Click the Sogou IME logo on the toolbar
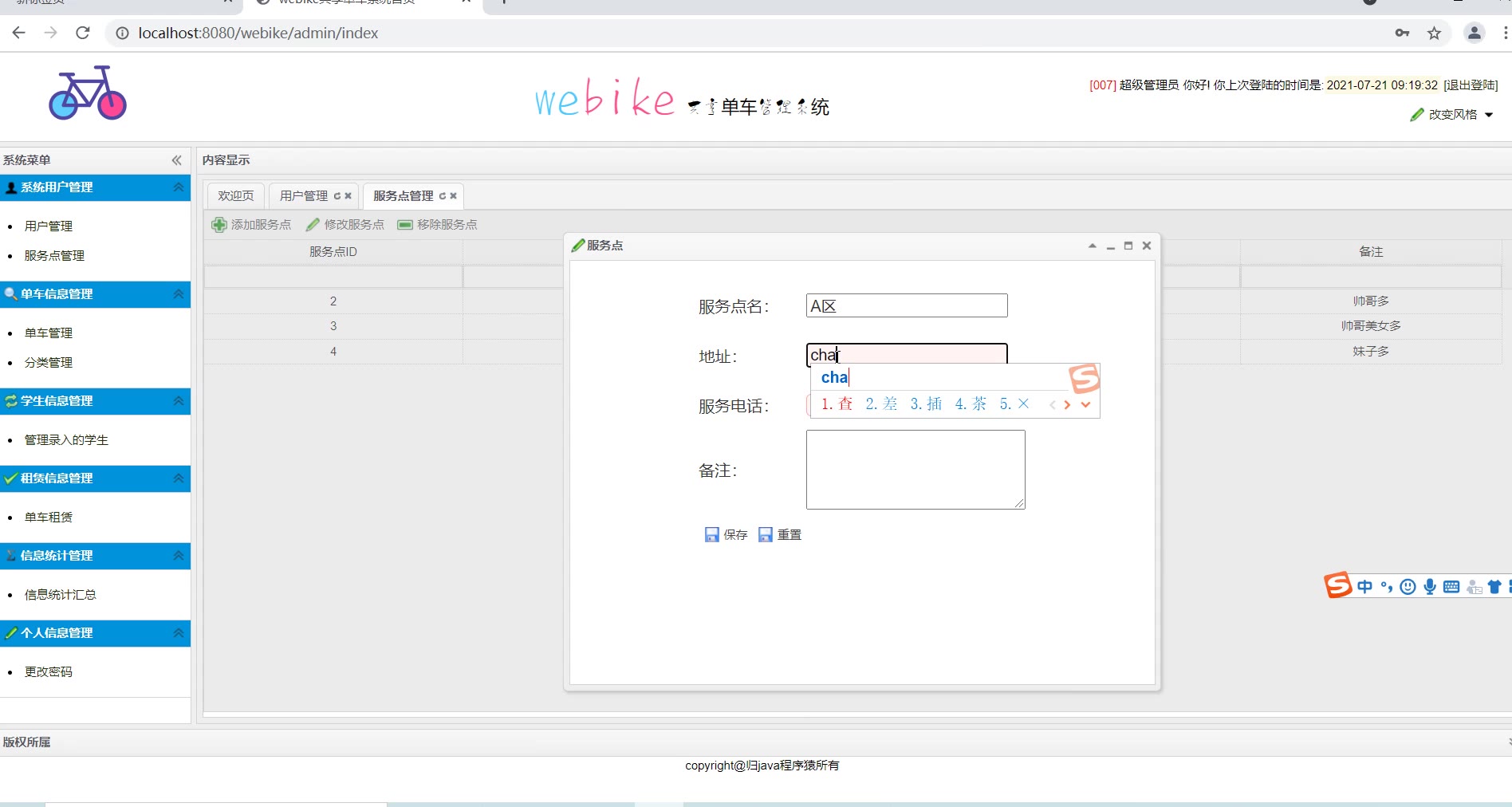Viewport: 1512px width, 807px height. [x=1338, y=585]
